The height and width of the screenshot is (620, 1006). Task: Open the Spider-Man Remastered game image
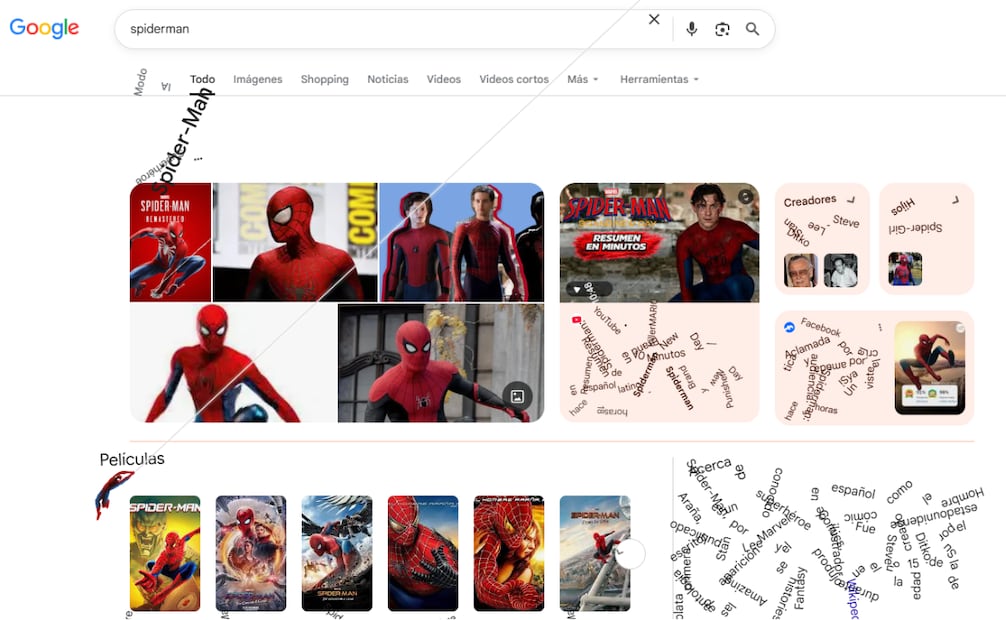tap(170, 242)
